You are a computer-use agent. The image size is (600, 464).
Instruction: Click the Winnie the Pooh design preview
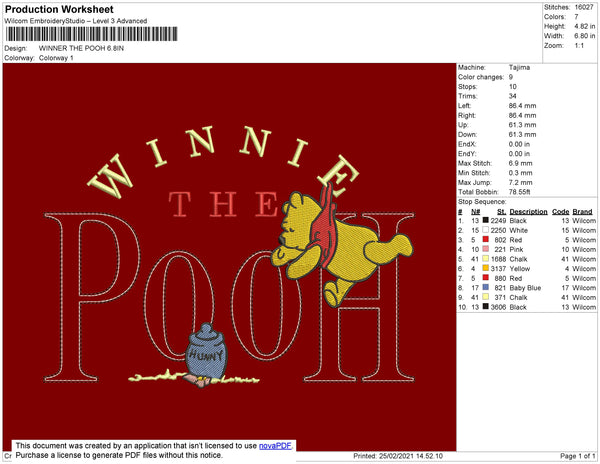point(229,257)
